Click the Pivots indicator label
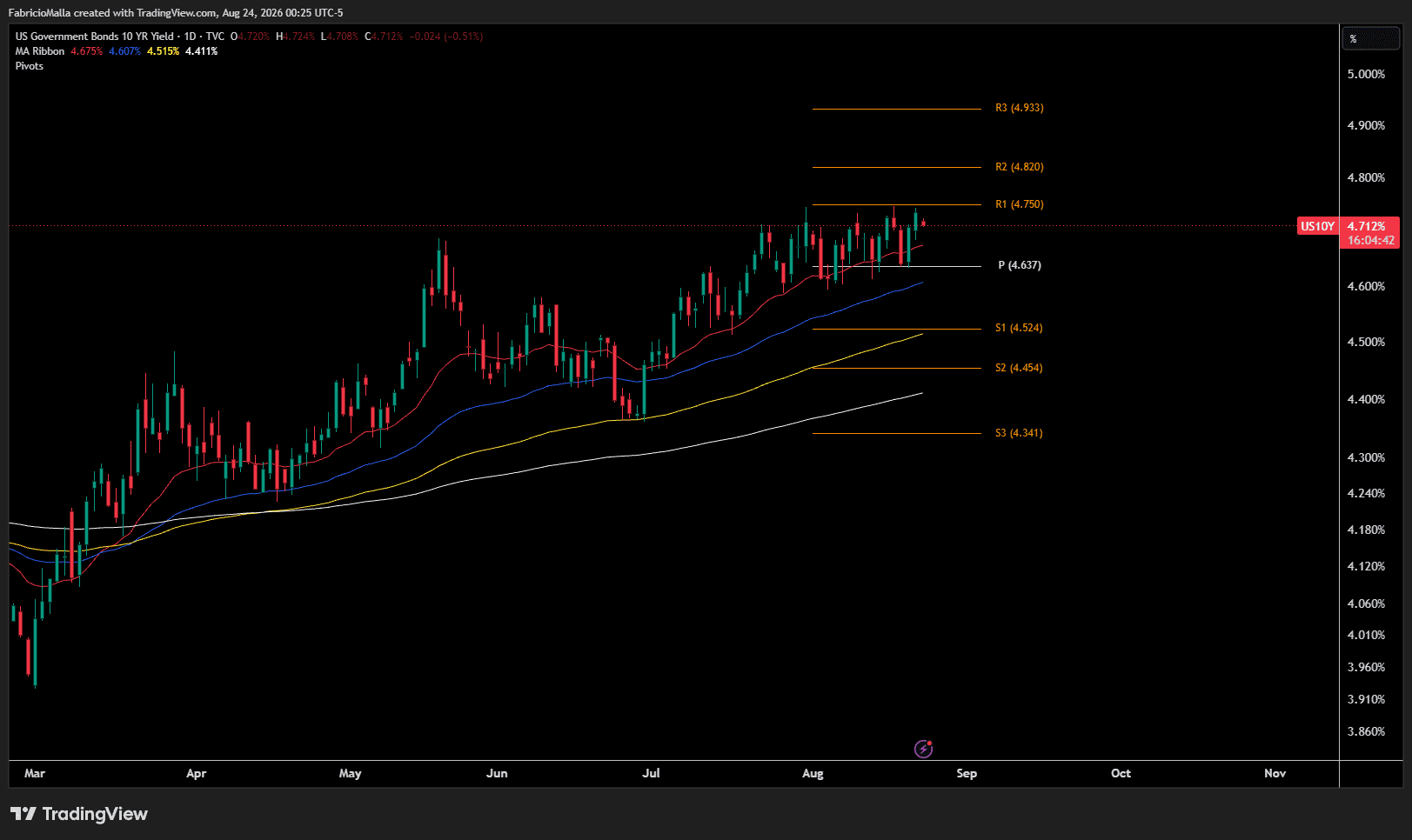Viewport: 1412px width, 840px height. (x=30, y=66)
